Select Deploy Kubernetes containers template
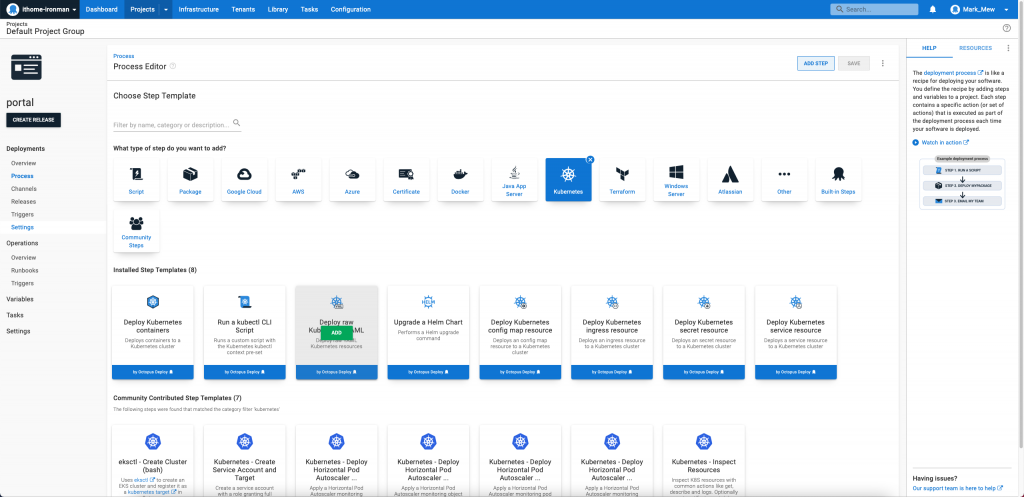Image resolution: width=1024 pixels, height=497 pixels. 153,332
